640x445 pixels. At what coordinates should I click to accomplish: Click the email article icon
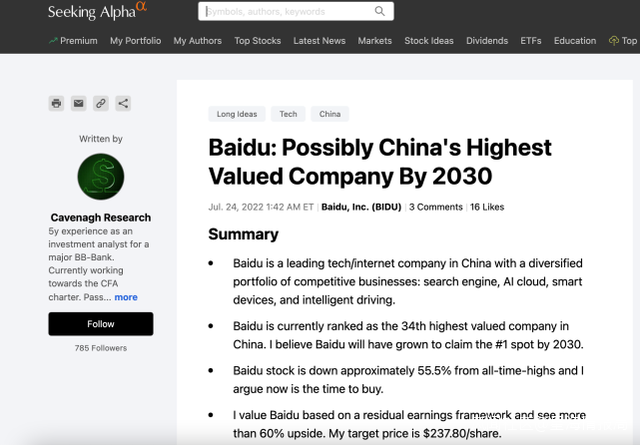[78, 103]
